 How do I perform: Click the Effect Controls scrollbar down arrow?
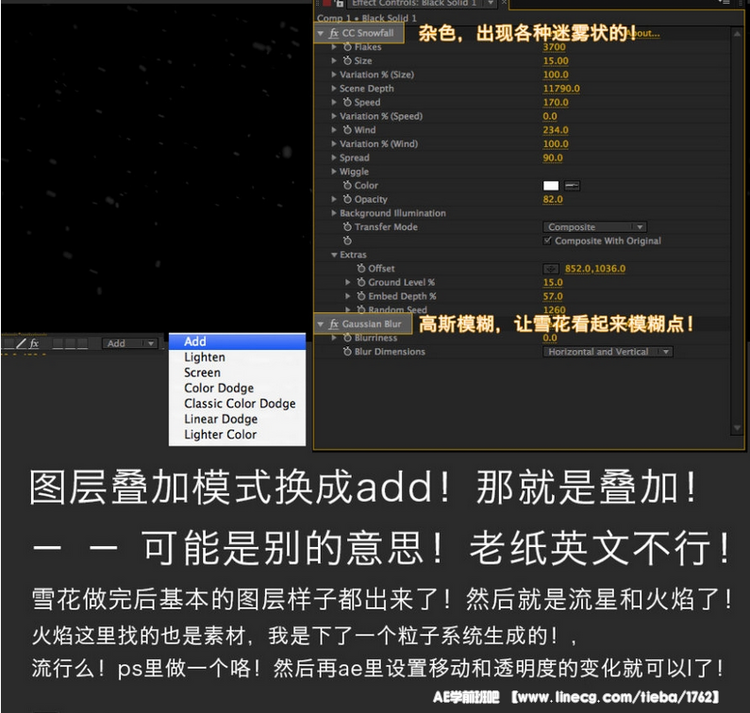coord(737,428)
